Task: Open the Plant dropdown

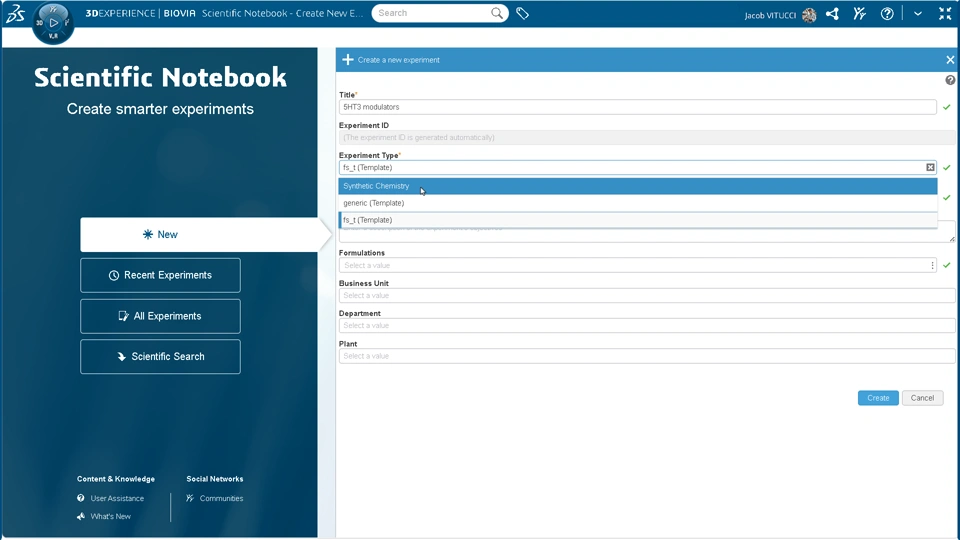Action: pyautogui.click(x=647, y=356)
